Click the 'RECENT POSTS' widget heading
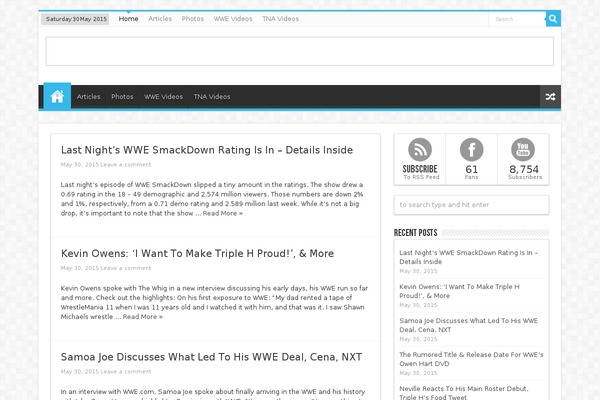600x400 pixels. click(416, 233)
